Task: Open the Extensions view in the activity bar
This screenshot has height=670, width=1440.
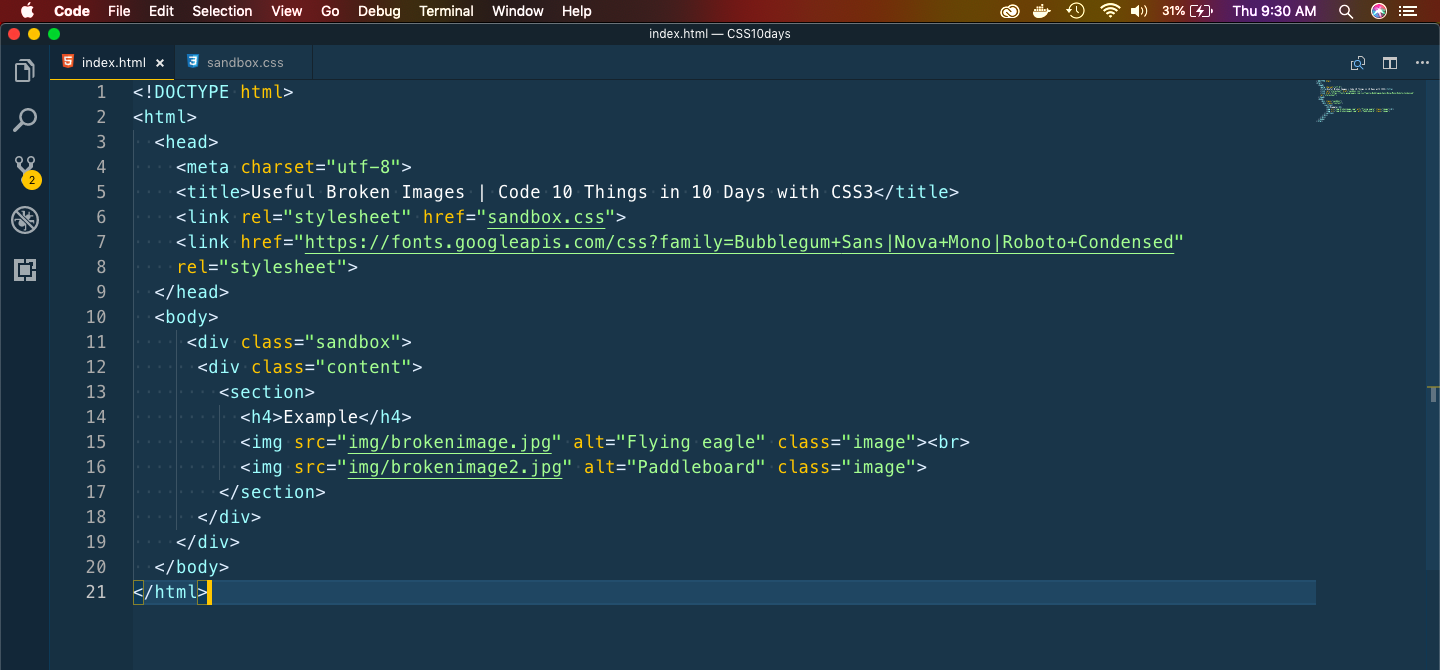Action: 25,269
